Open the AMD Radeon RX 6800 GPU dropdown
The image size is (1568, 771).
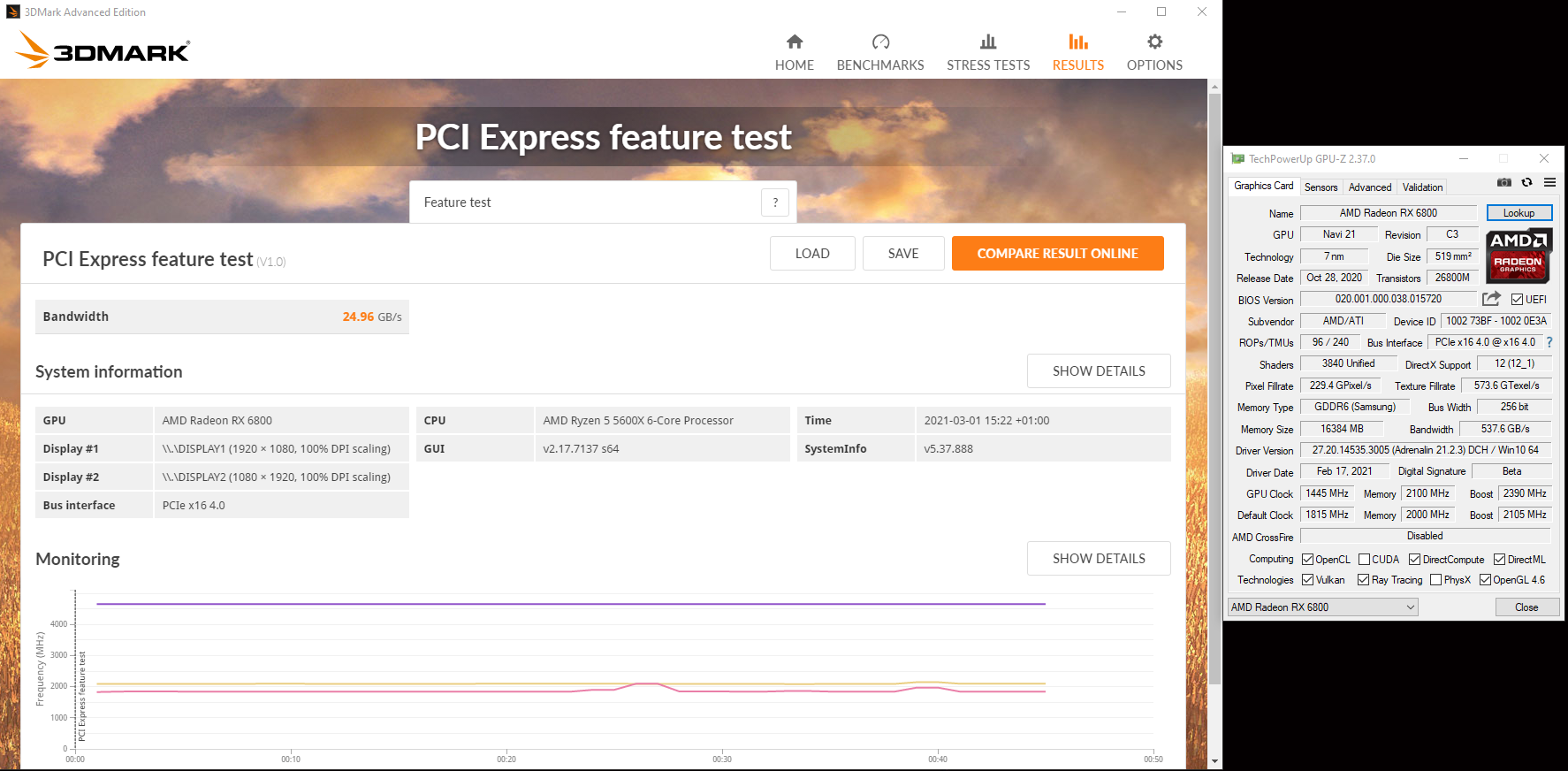coord(1322,607)
